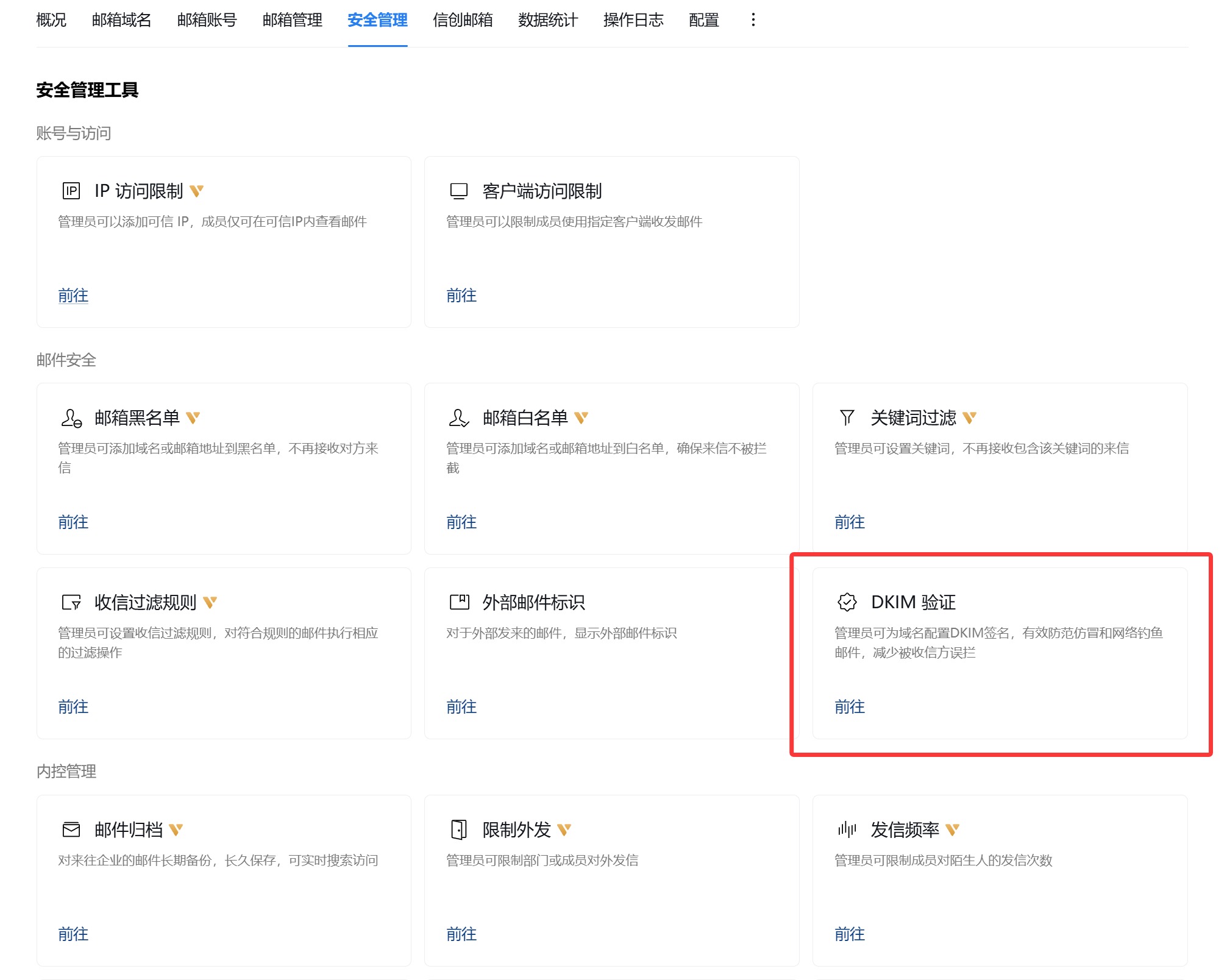Click the mailbox blacklist user icon
The image size is (1227, 980).
click(x=71, y=418)
